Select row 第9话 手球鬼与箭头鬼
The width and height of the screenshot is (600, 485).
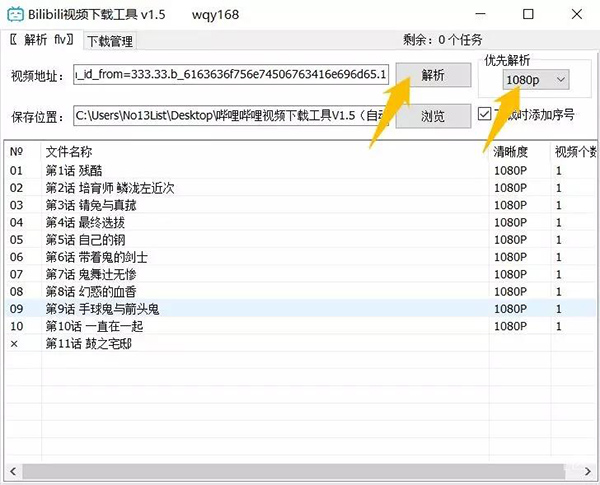pyautogui.click(x=301, y=309)
